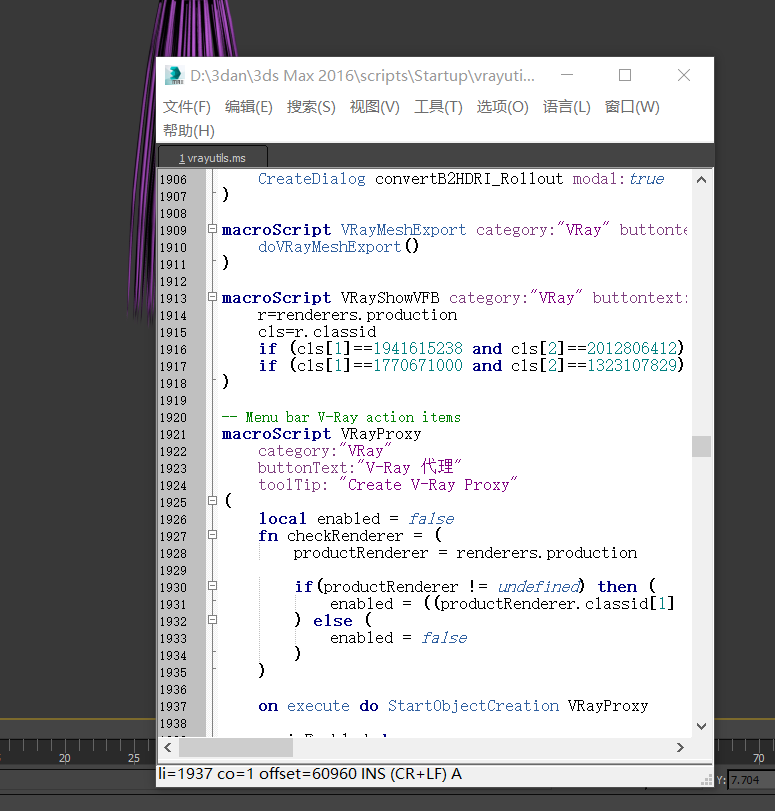Open the 文件(F) menu
Image resolution: width=775 pixels, height=811 pixels.
click(187, 107)
